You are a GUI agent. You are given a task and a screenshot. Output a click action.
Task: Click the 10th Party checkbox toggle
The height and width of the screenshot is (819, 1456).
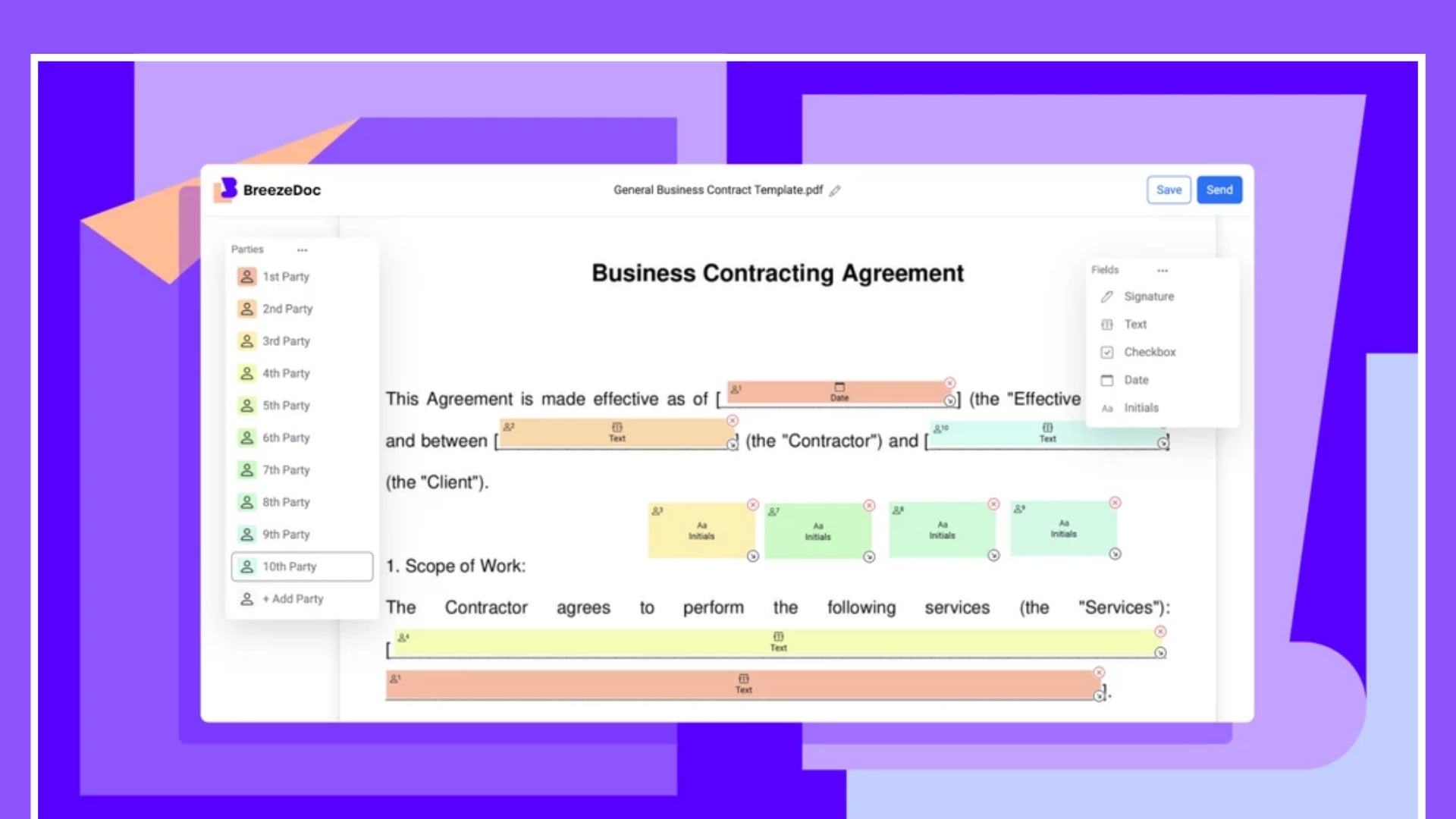coord(247,566)
